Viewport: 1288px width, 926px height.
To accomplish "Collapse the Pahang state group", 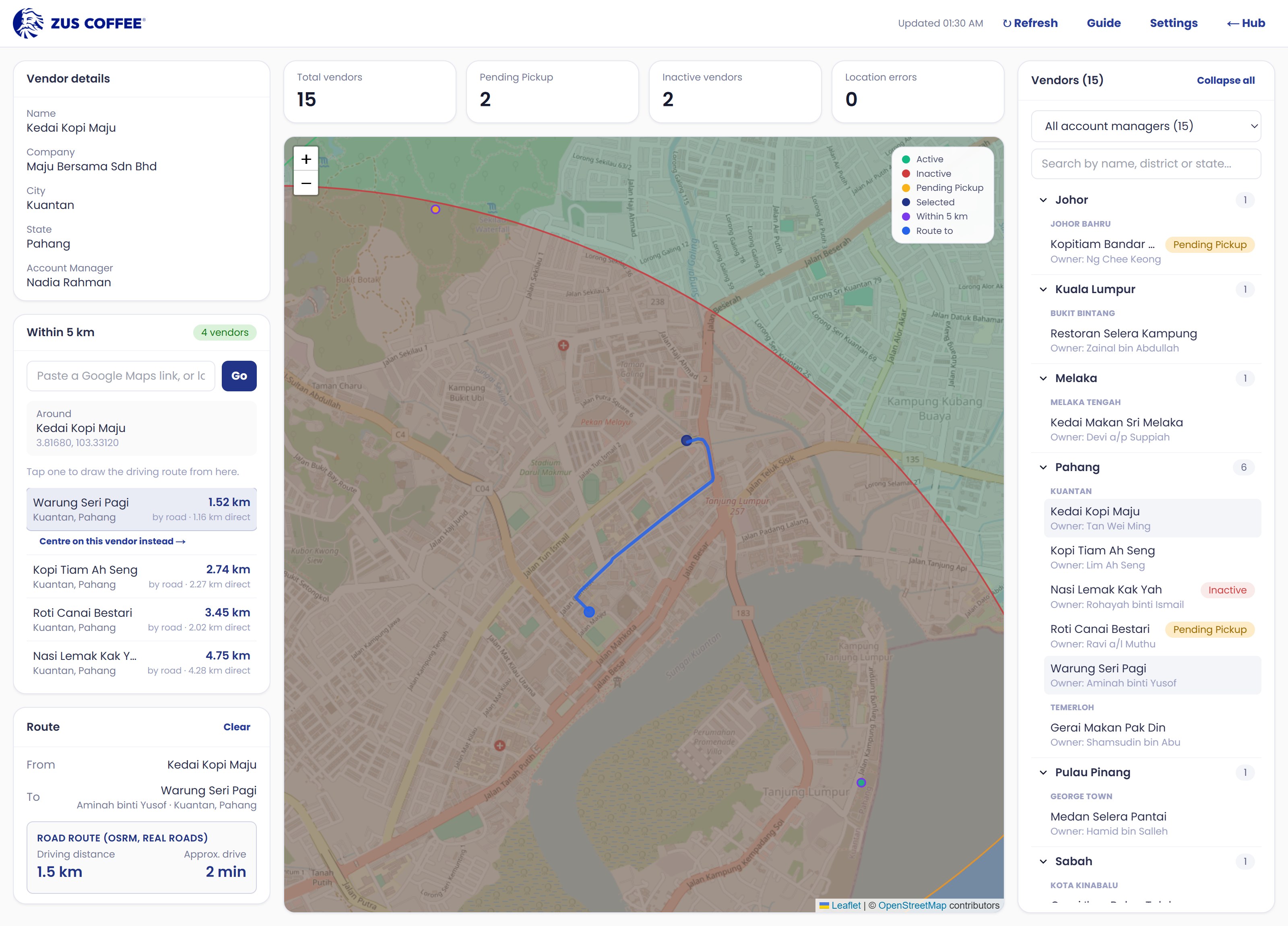I will point(1146,467).
